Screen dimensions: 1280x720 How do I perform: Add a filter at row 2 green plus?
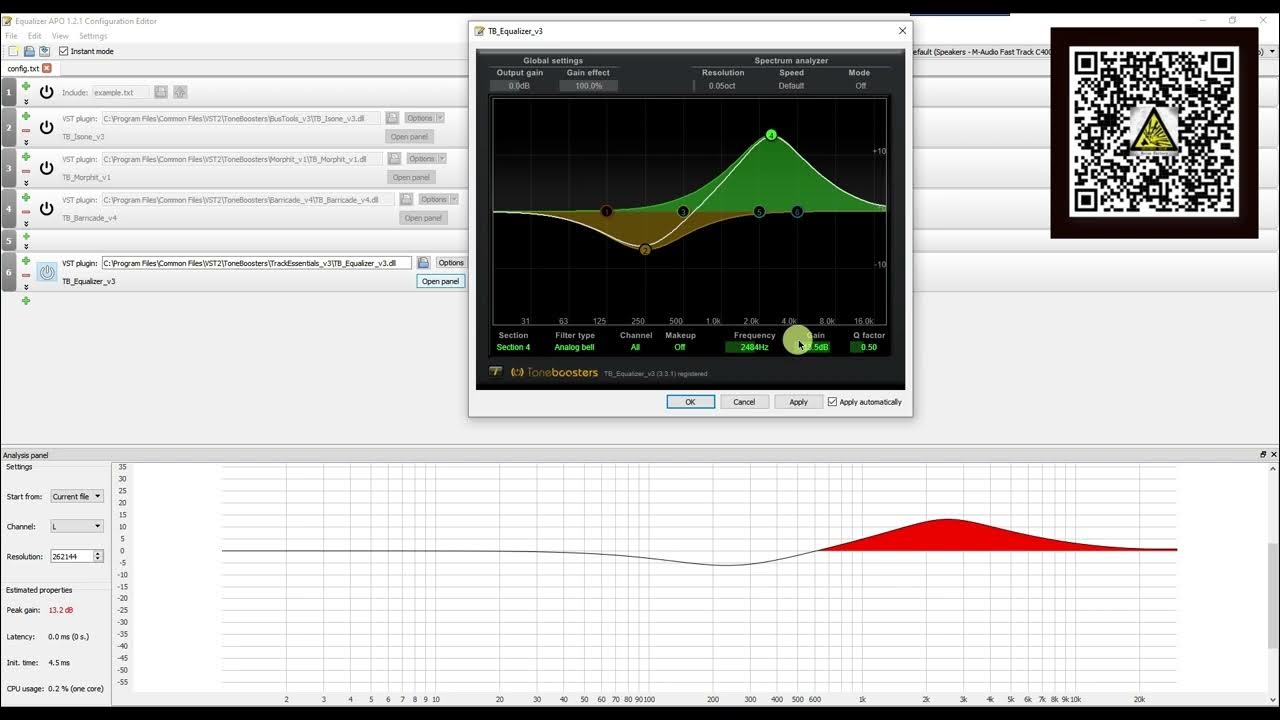tap(26, 116)
